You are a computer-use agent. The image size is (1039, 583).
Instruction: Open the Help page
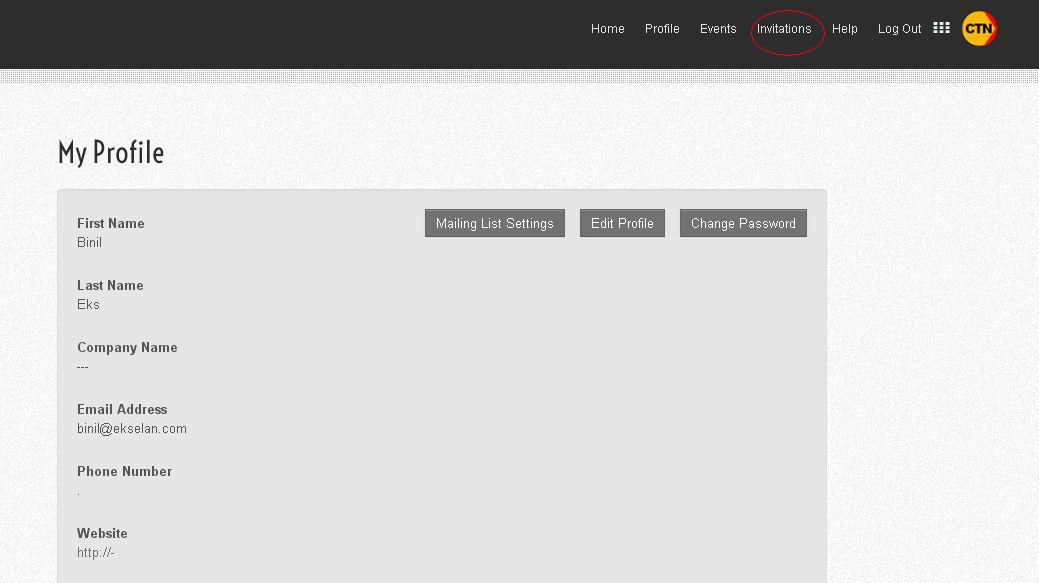(845, 29)
